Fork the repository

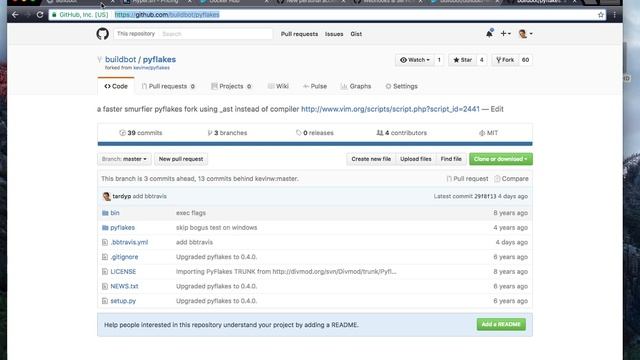point(505,60)
